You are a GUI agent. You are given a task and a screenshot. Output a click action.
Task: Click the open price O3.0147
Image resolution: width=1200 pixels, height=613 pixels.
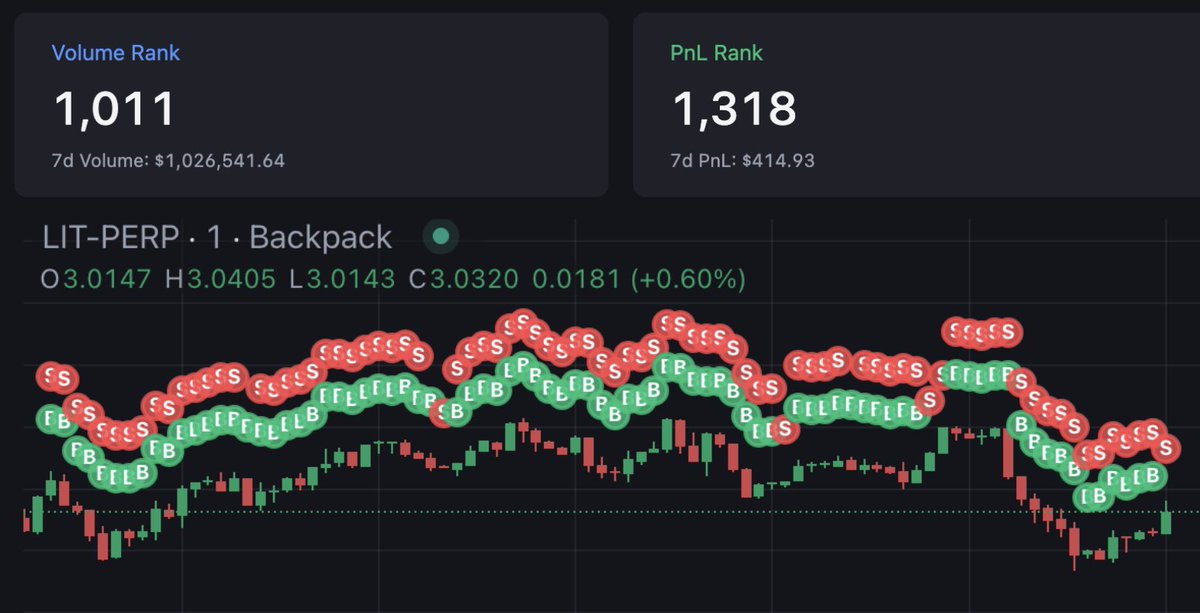95,279
